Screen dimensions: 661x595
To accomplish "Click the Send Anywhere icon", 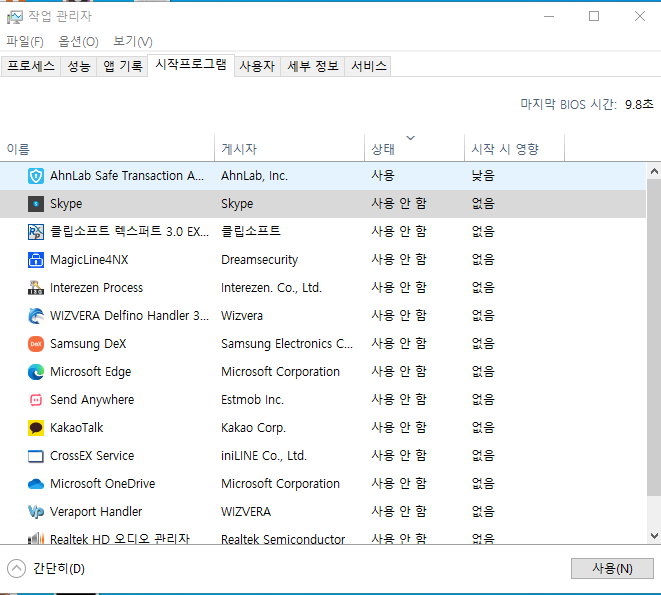I will click(x=36, y=400).
